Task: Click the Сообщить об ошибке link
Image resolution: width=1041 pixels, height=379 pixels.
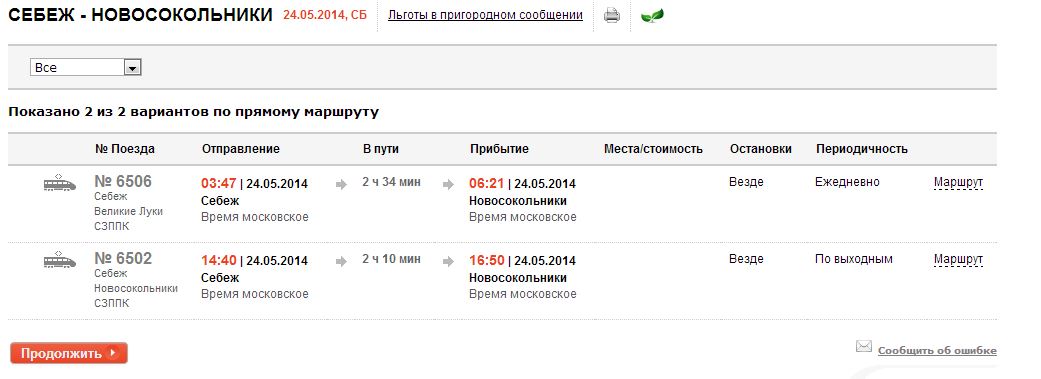Action: 937,350
